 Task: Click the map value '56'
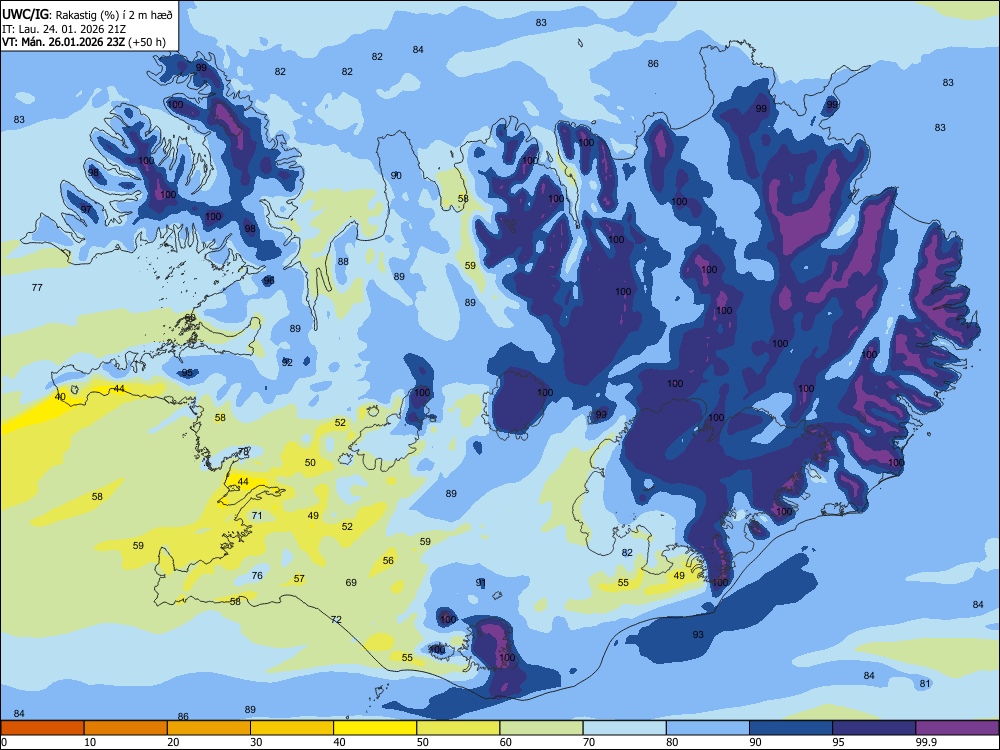pyautogui.click(x=388, y=561)
